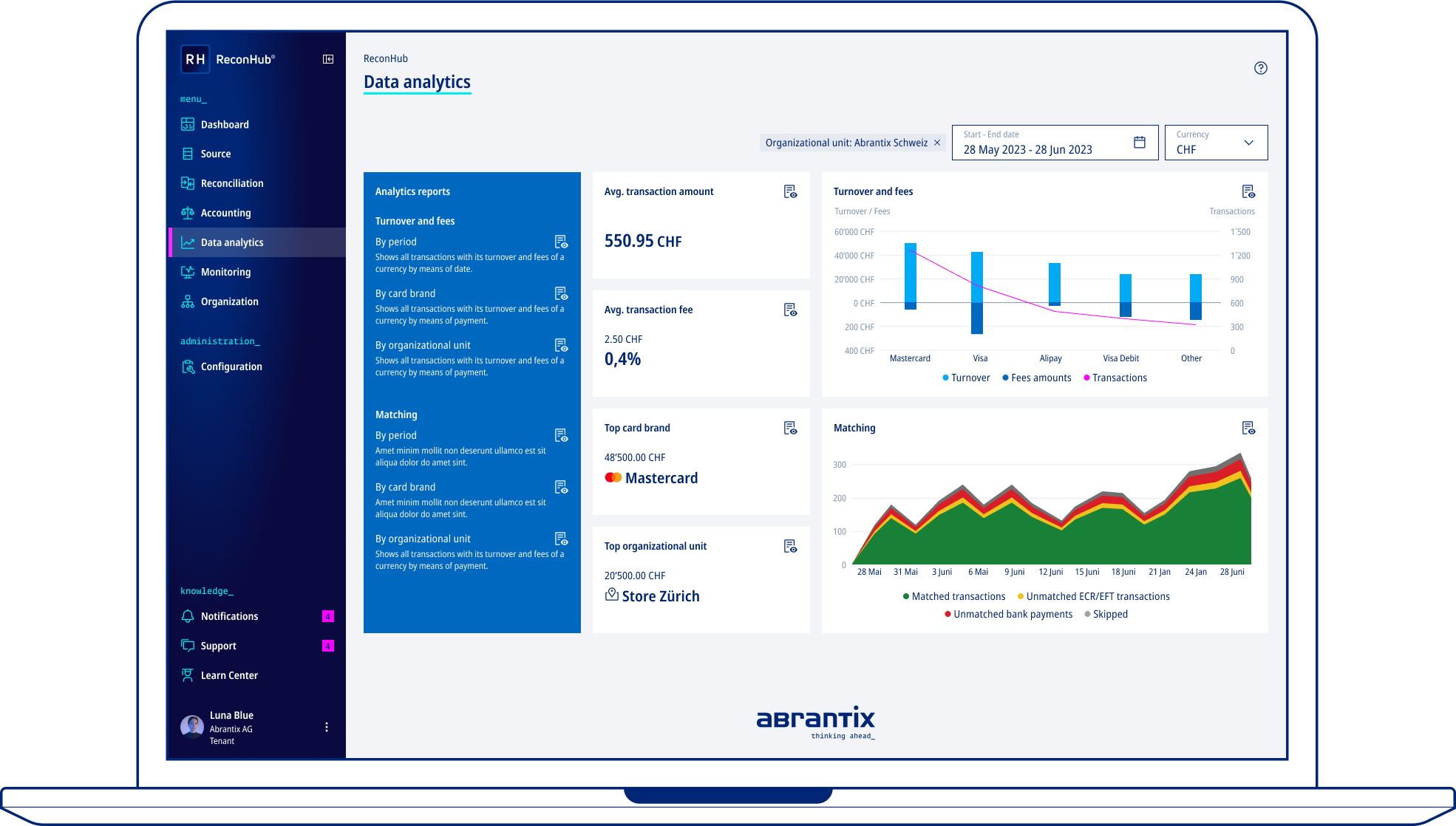Select the Data analytics menu item
Viewport: 1456px width, 826px height.
point(256,242)
